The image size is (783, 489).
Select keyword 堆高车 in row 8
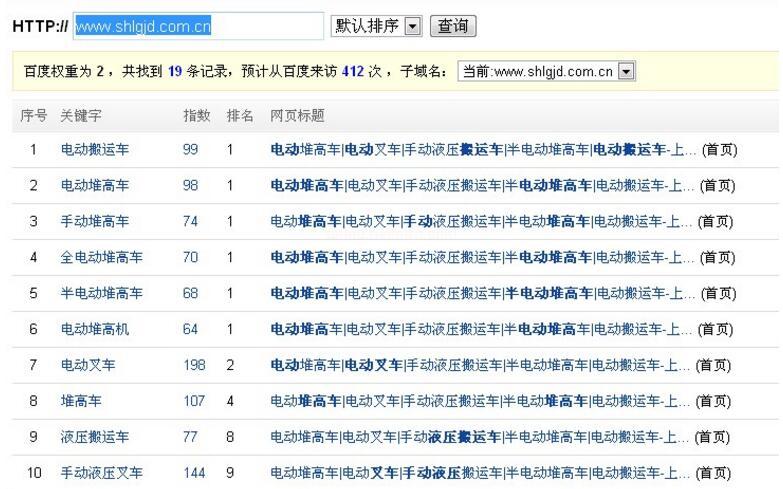(x=81, y=401)
